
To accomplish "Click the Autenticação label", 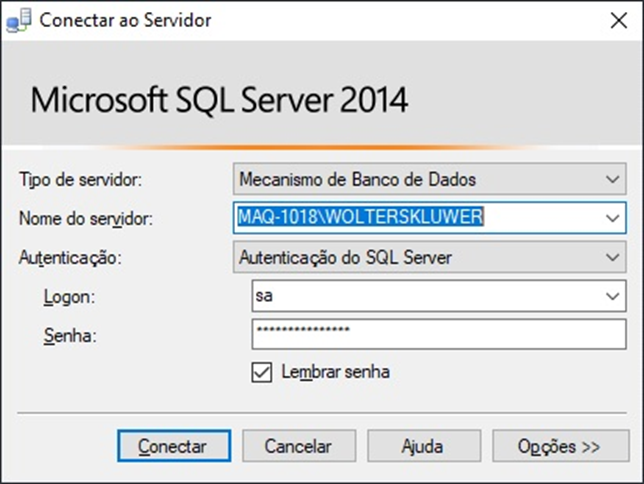I will (70, 258).
